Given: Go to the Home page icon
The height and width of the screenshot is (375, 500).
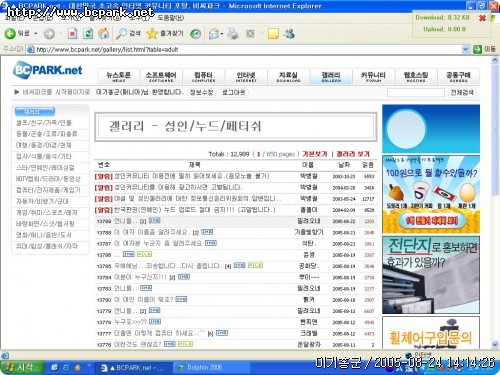Looking at the screenshot, I should click(x=104, y=33).
